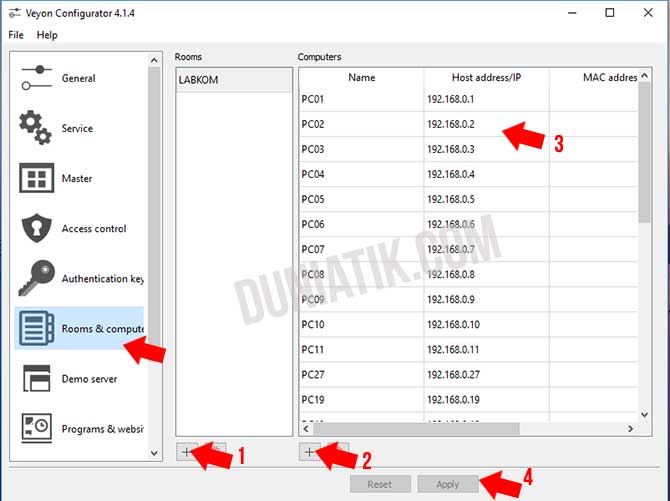The height and width of the screenshot is (501, 670).
Task: Maximize the Veyon Configurator window
Action: pos(610,13)
